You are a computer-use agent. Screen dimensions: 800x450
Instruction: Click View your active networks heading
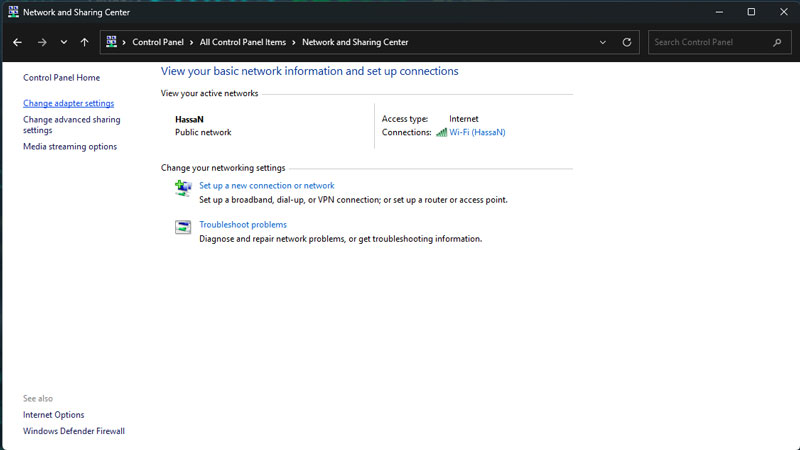point(209,93)
